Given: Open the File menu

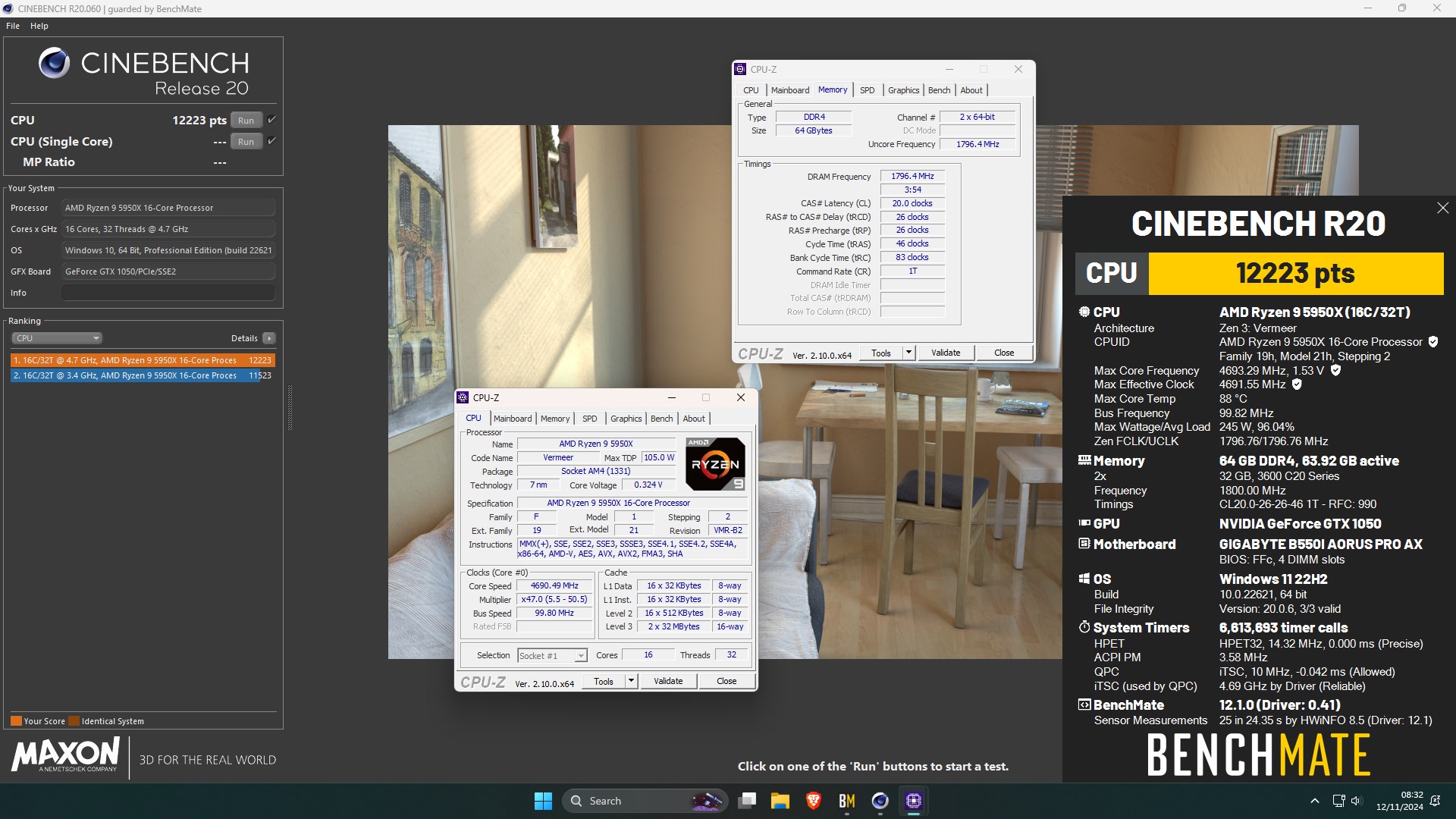Looking at the screenshot, I should coord(13,26).
